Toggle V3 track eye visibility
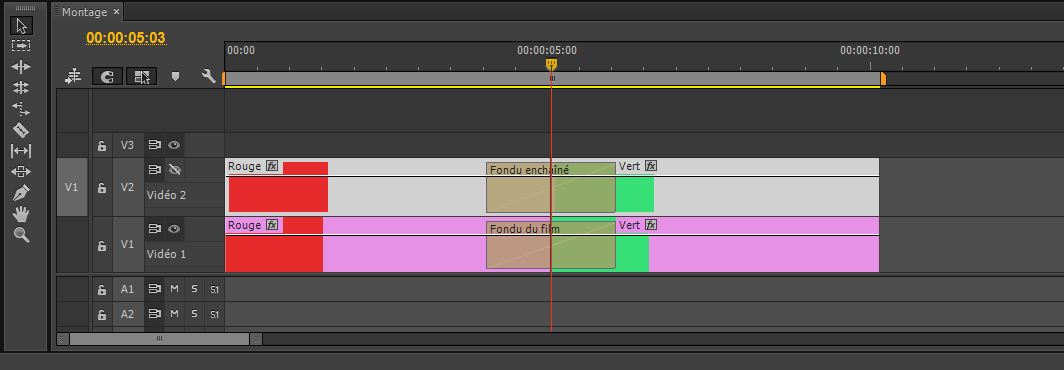This screenshot has width=1064, height=370. [174, 145]
